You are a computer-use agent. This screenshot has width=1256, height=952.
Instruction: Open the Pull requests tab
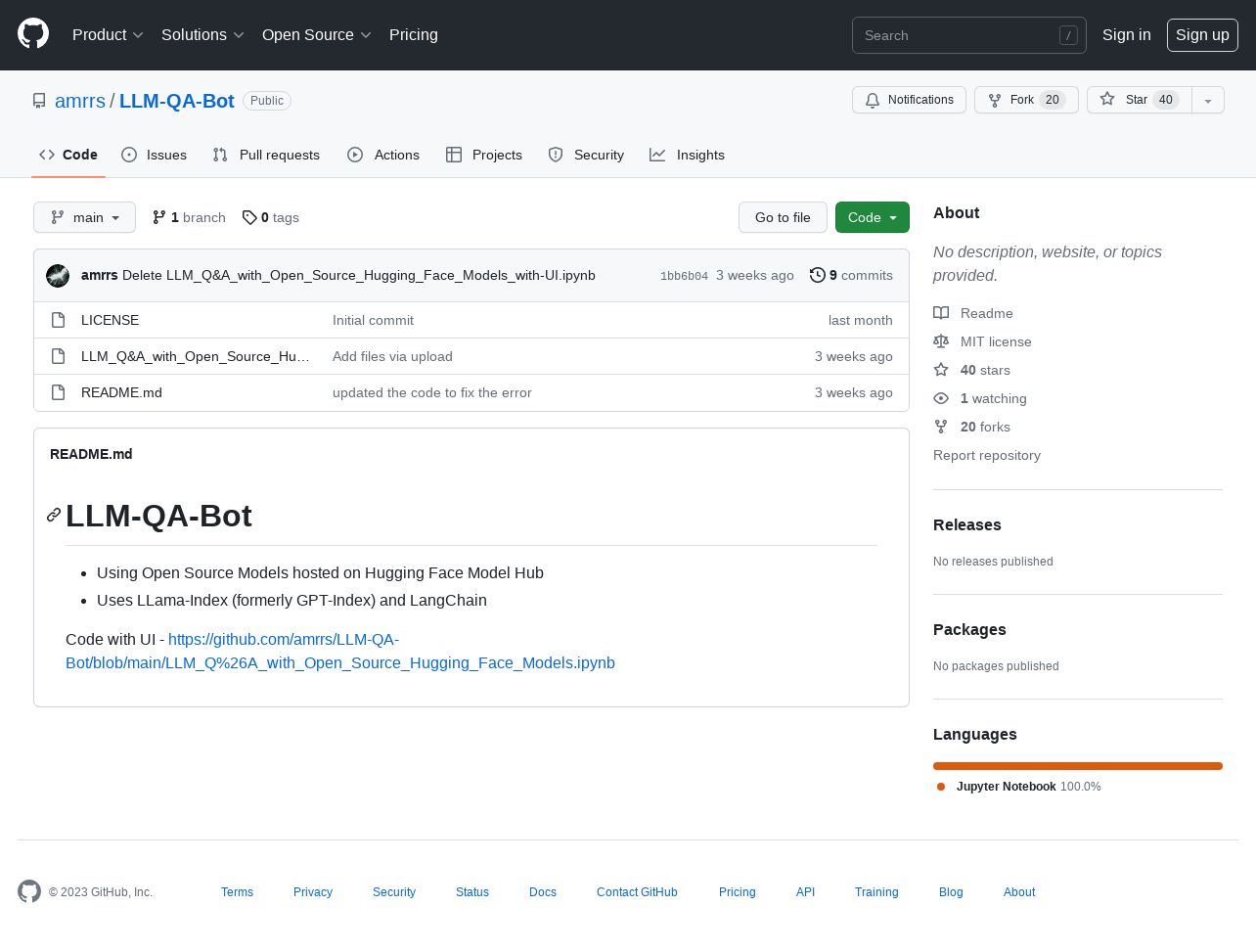click(266, 155)
